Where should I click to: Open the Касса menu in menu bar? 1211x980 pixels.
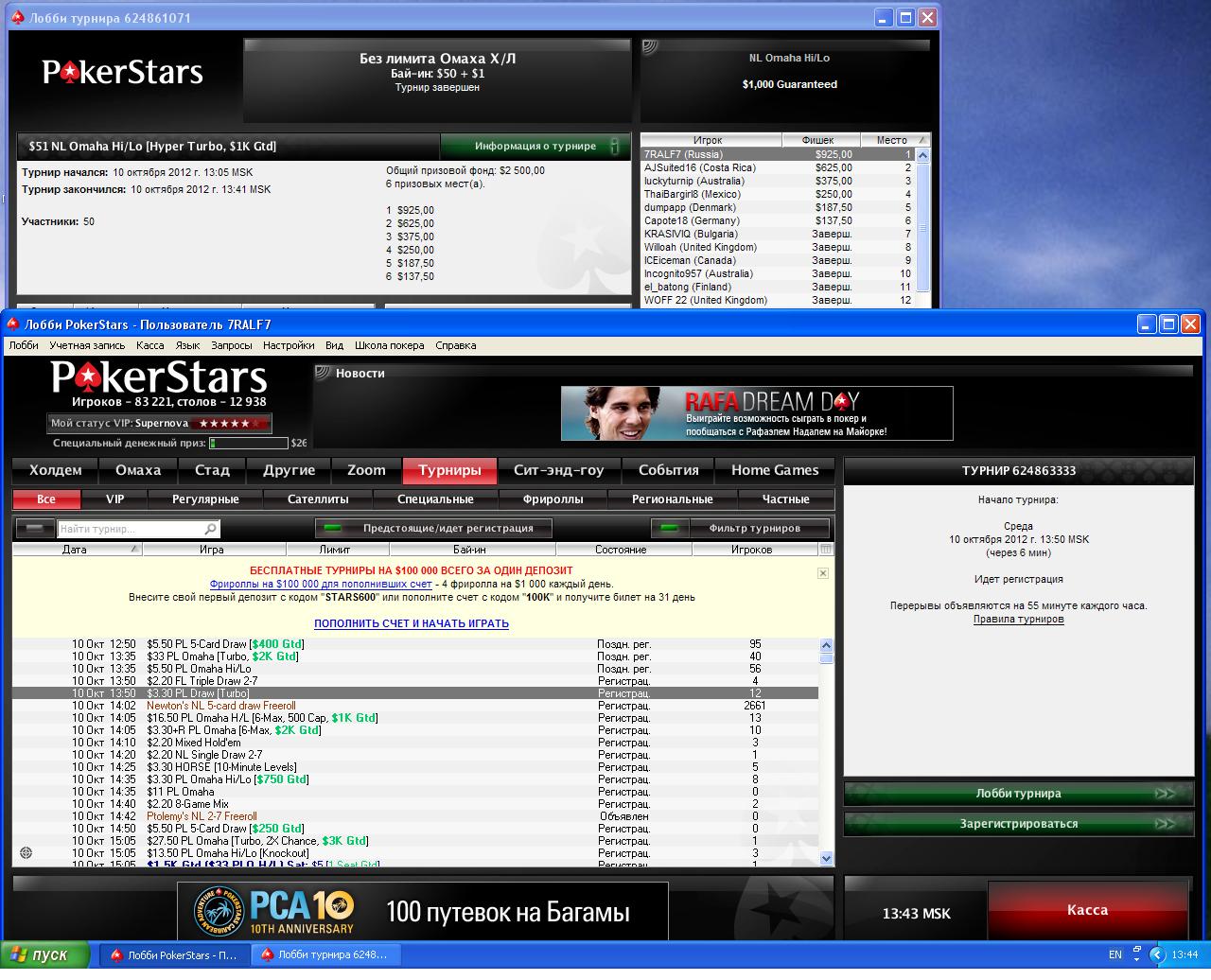tap(149, 346)
